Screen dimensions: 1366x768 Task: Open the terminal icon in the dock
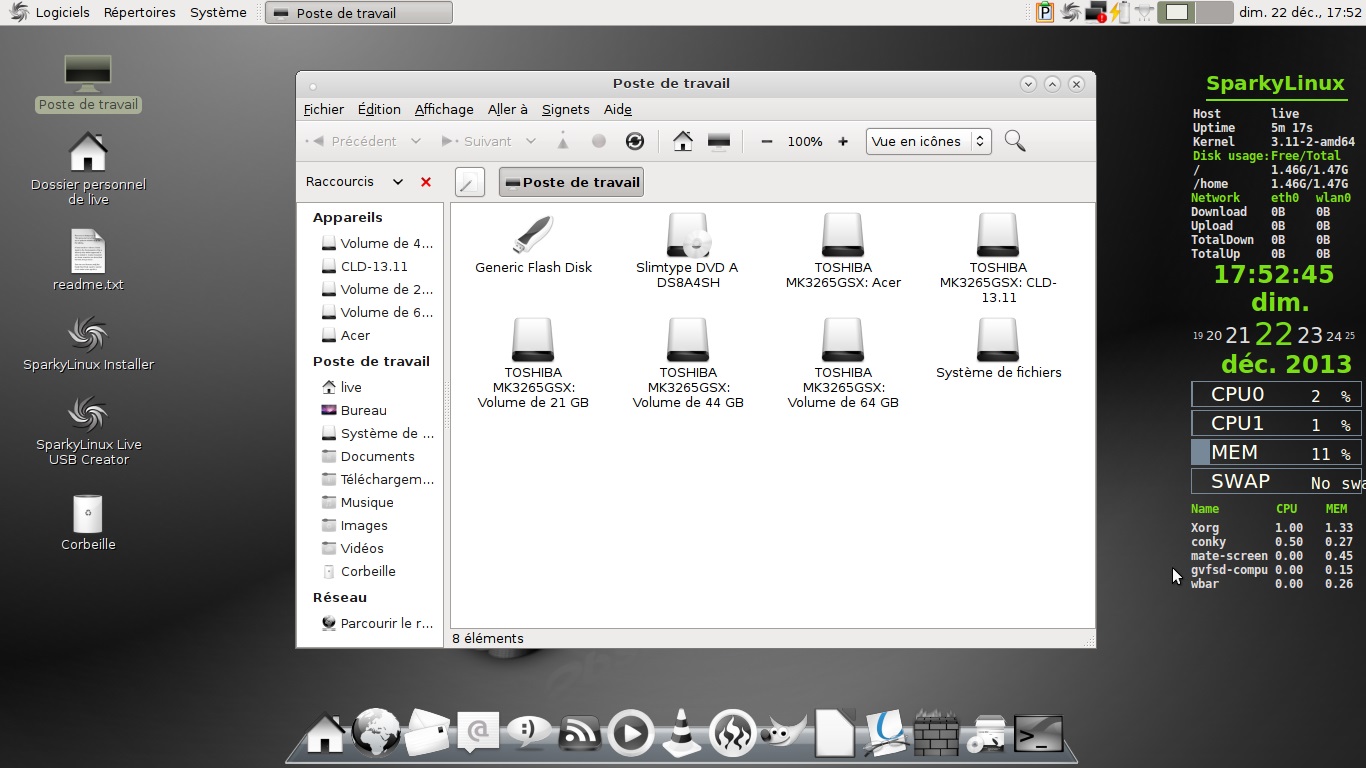(x=1038, y=734)
